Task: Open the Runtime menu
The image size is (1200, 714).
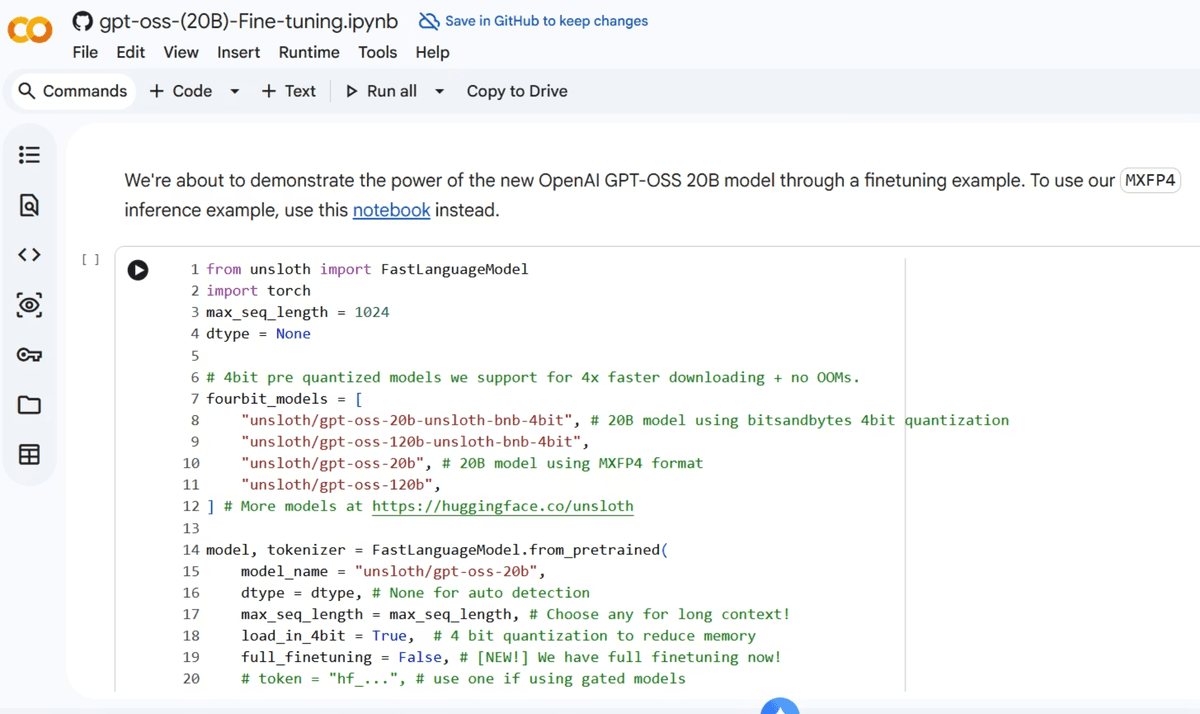Action: [309, 52]
